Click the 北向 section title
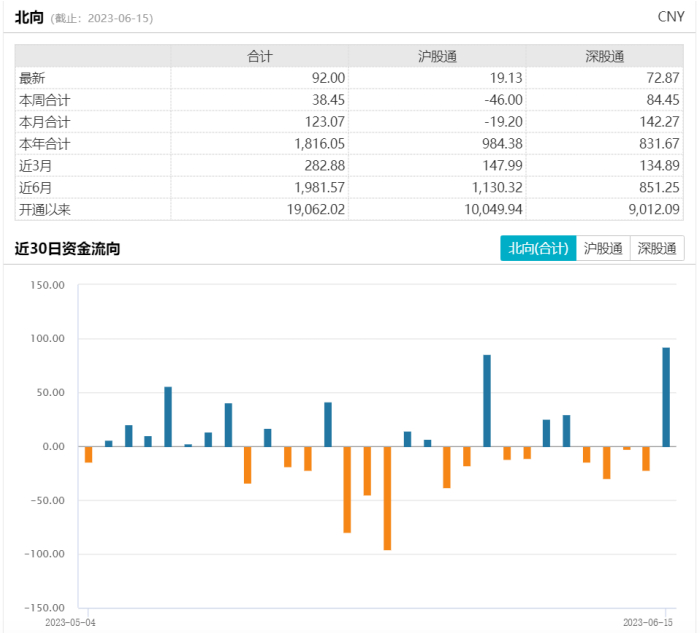 (x=29, y=18)
